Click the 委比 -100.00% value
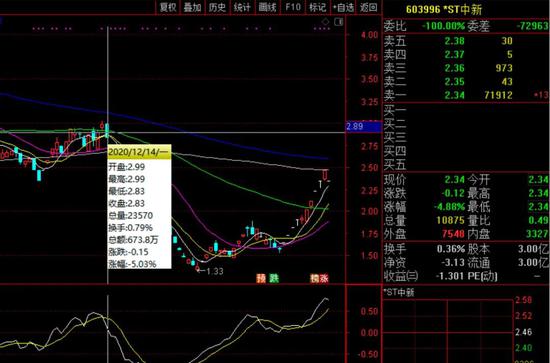Screen dimensions: 550x363 pyautogui.click(x=443, y=26)
